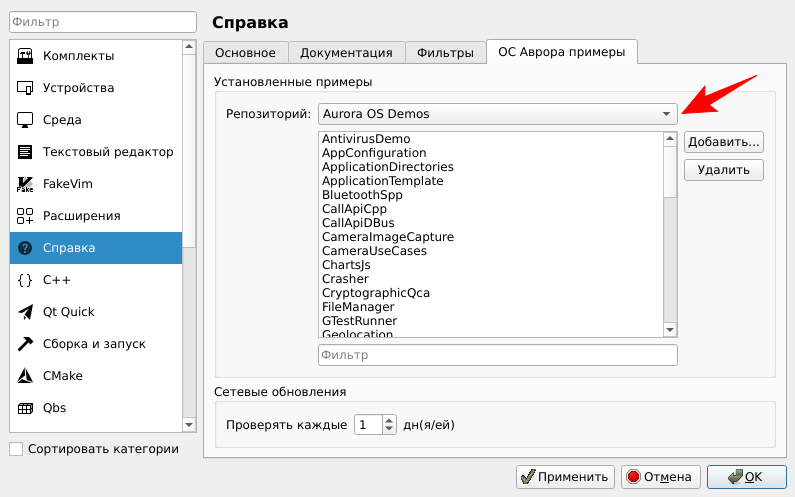Open the Qt Quick paper-plane icon
This screenshot has width=795, height=497.
pyautogui.click(x=25, y=312)
